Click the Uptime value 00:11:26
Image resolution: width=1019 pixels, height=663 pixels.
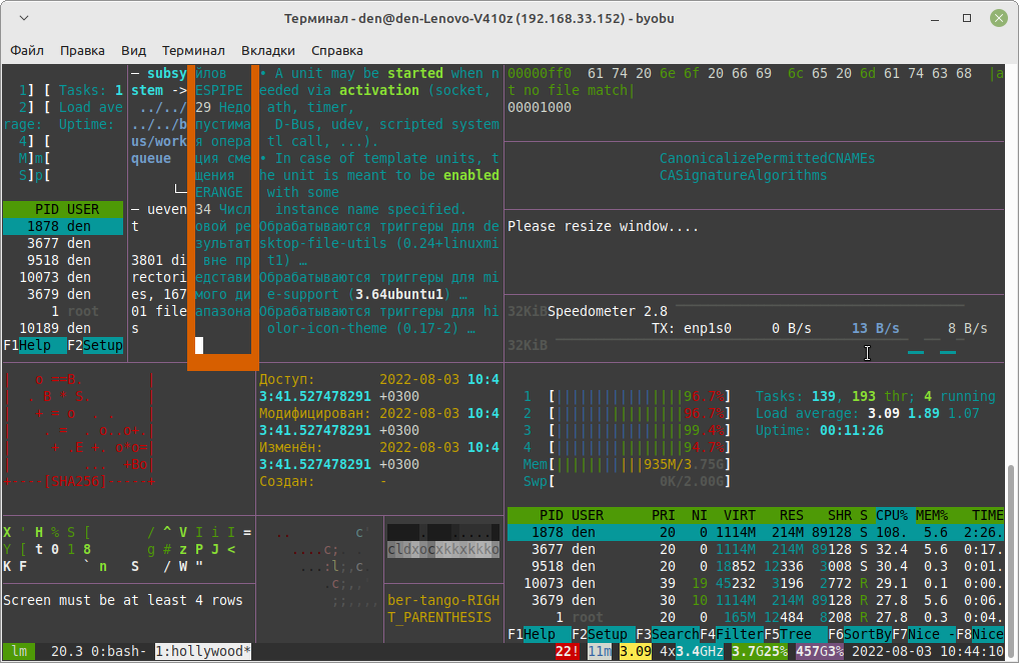pyautogui.click(x=851, y=430)
